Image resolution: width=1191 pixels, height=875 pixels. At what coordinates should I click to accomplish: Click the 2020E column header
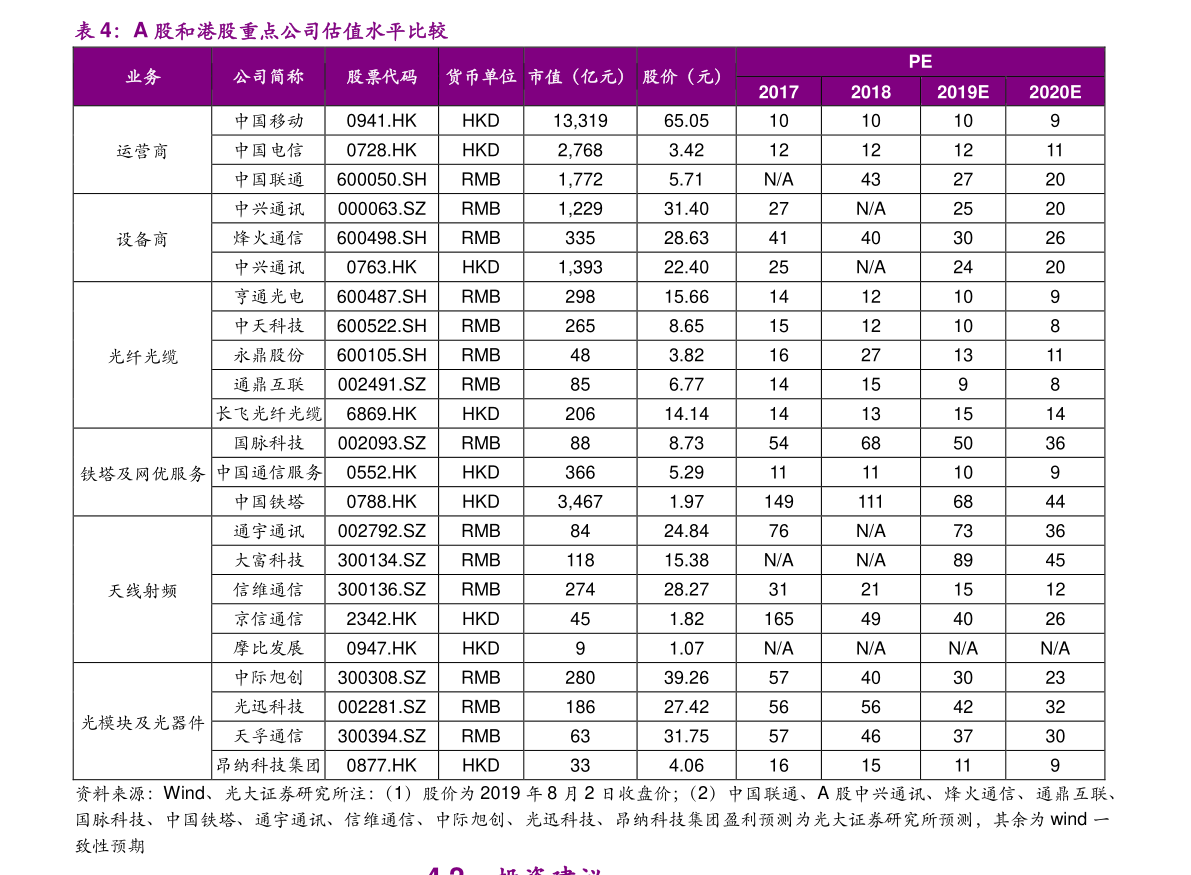click(1055, 91)
